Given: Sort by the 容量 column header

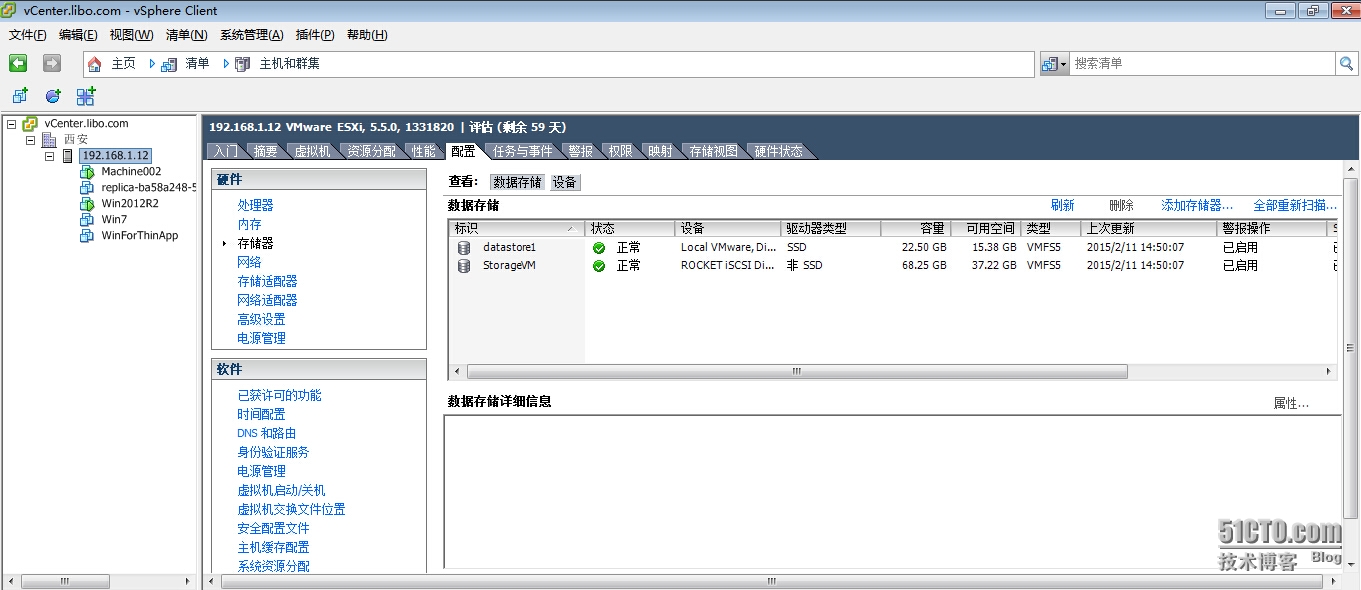Looking at the screenshot, I should tap(916, 228).
